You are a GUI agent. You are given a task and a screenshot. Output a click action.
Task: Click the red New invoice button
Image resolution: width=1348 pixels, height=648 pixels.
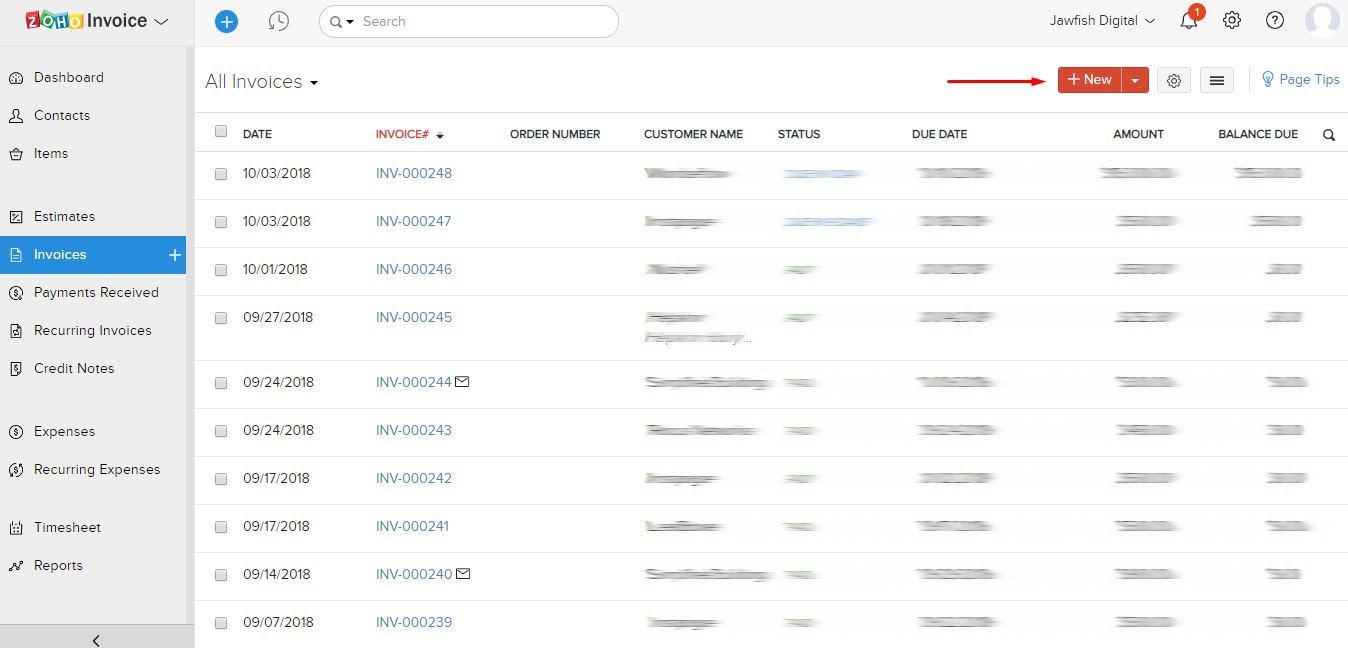click(1089, 79)
